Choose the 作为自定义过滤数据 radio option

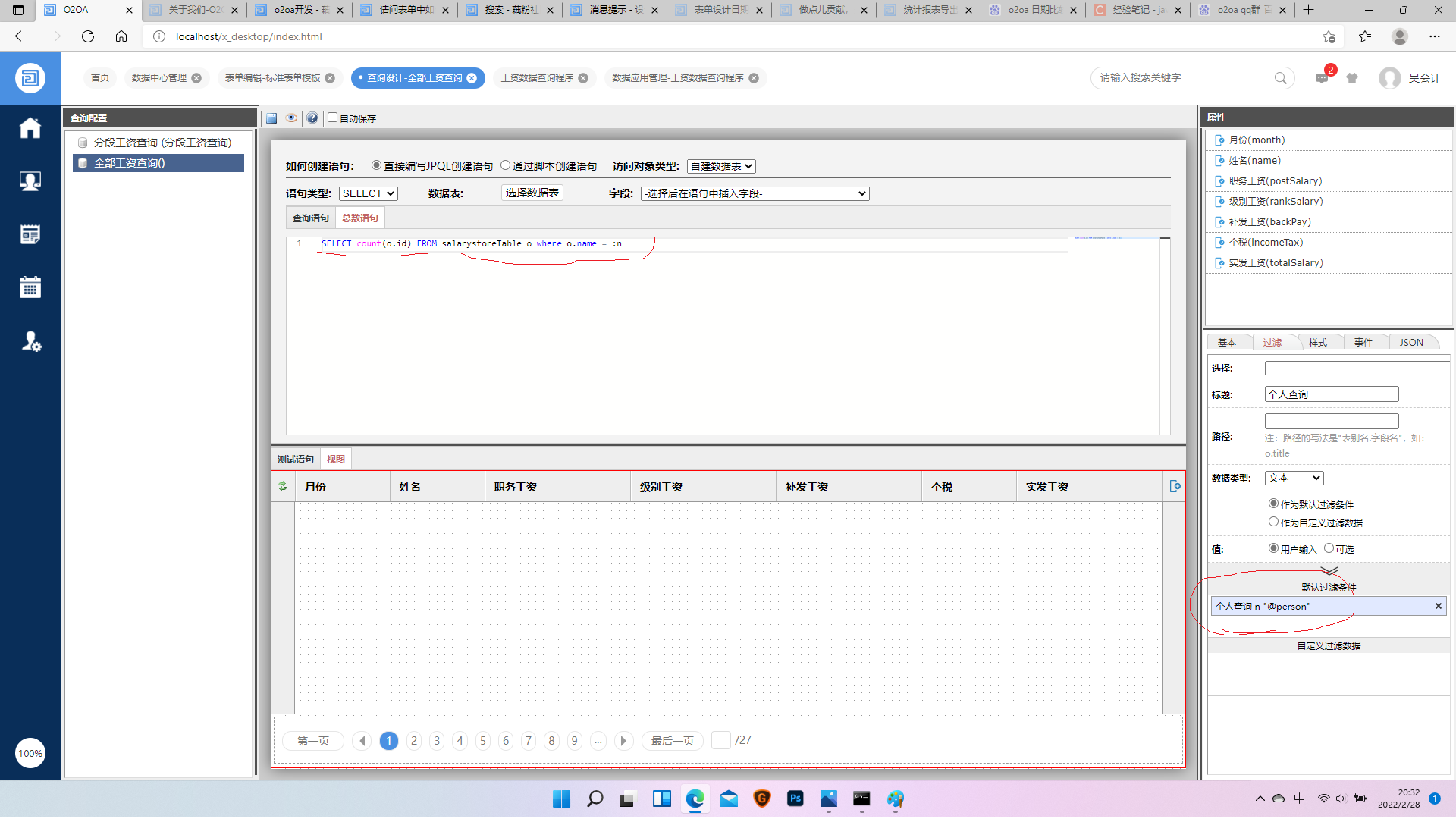tap(1273, 522)
